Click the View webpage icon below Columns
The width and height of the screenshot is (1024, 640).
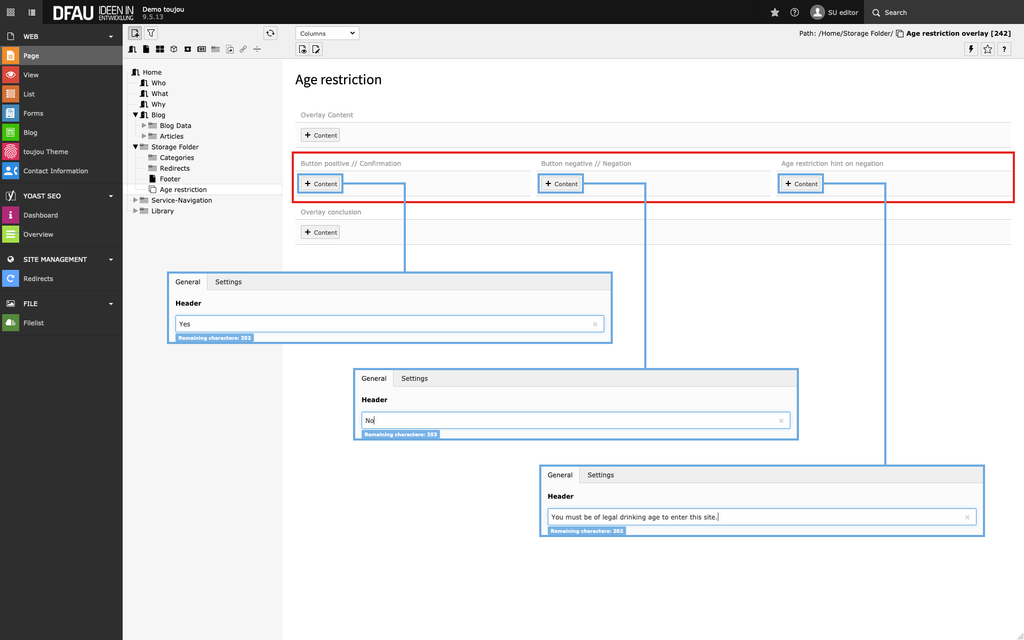pyautogui.click(x=302, y=49)
